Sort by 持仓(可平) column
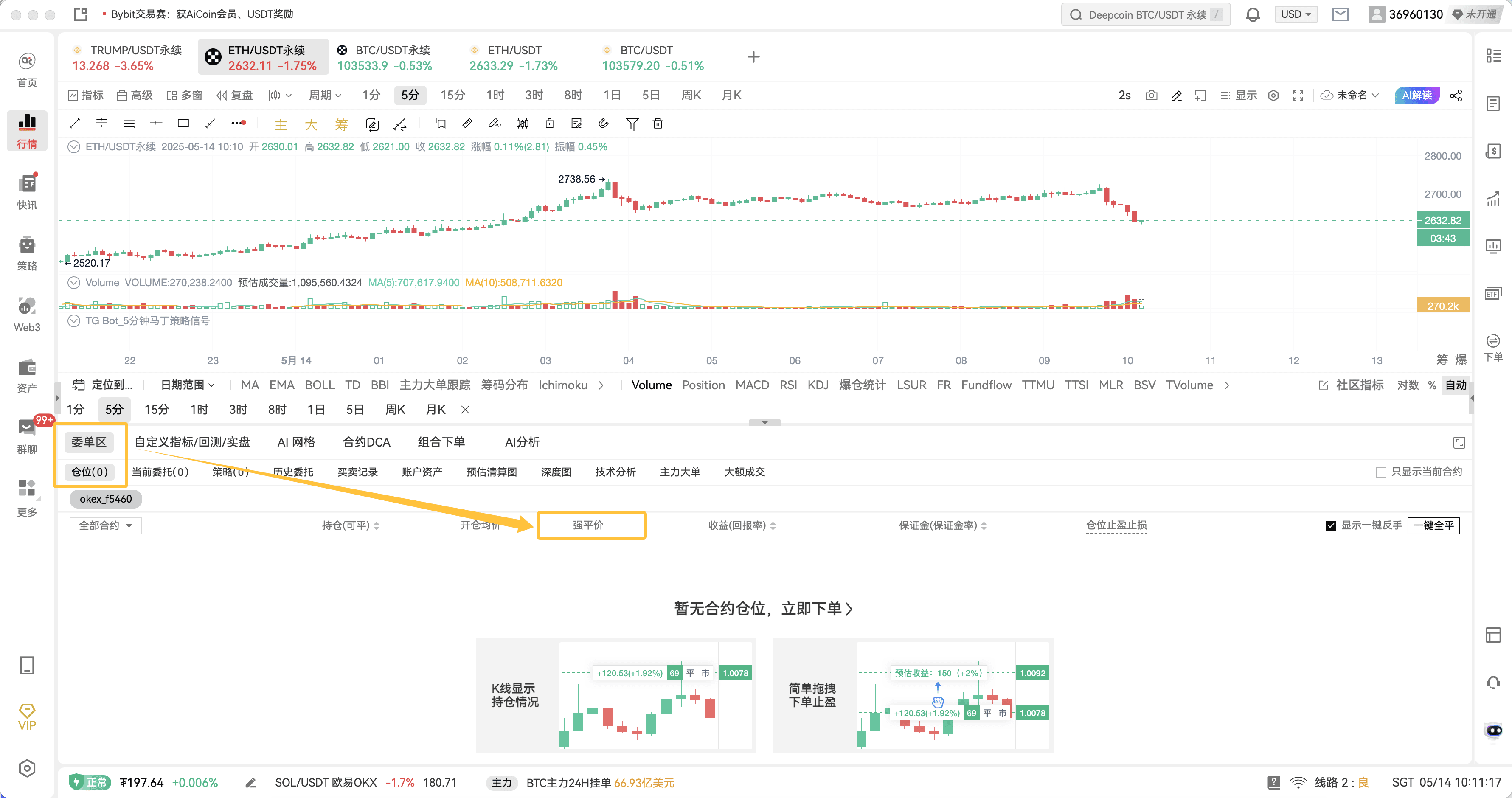 pos(351,525)
